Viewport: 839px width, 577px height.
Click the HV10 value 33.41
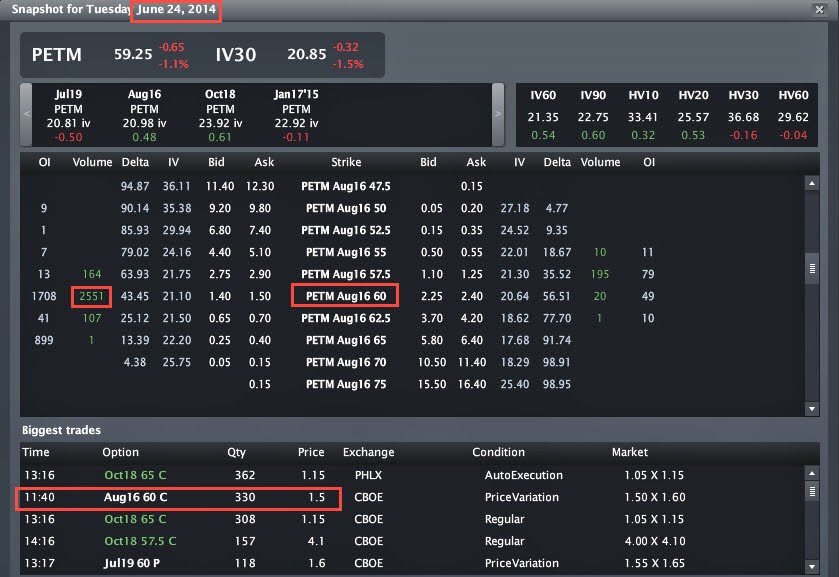point(643,117)
